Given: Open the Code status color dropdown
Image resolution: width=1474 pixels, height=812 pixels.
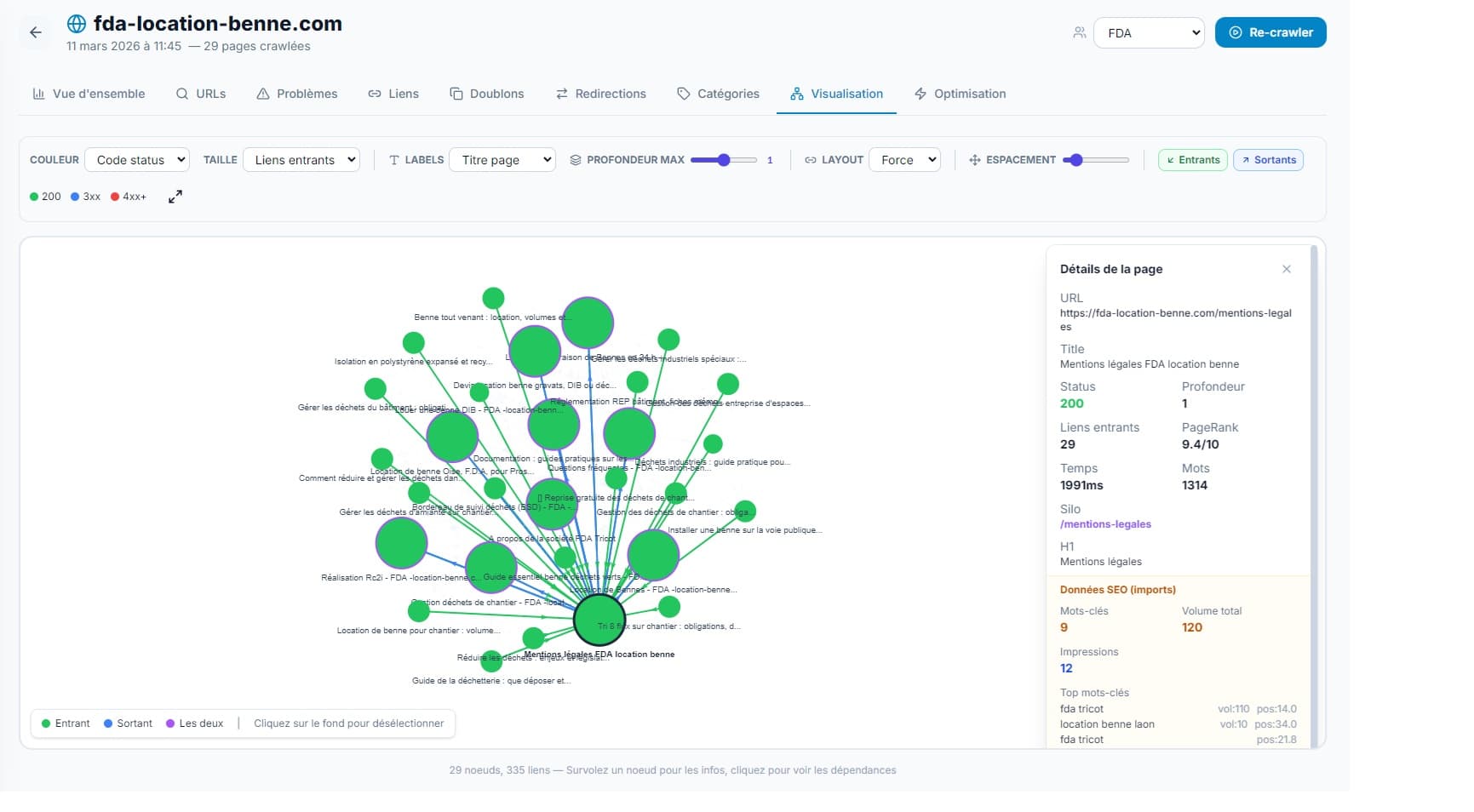Looking at the screenshot, I should tap(137, 159).
